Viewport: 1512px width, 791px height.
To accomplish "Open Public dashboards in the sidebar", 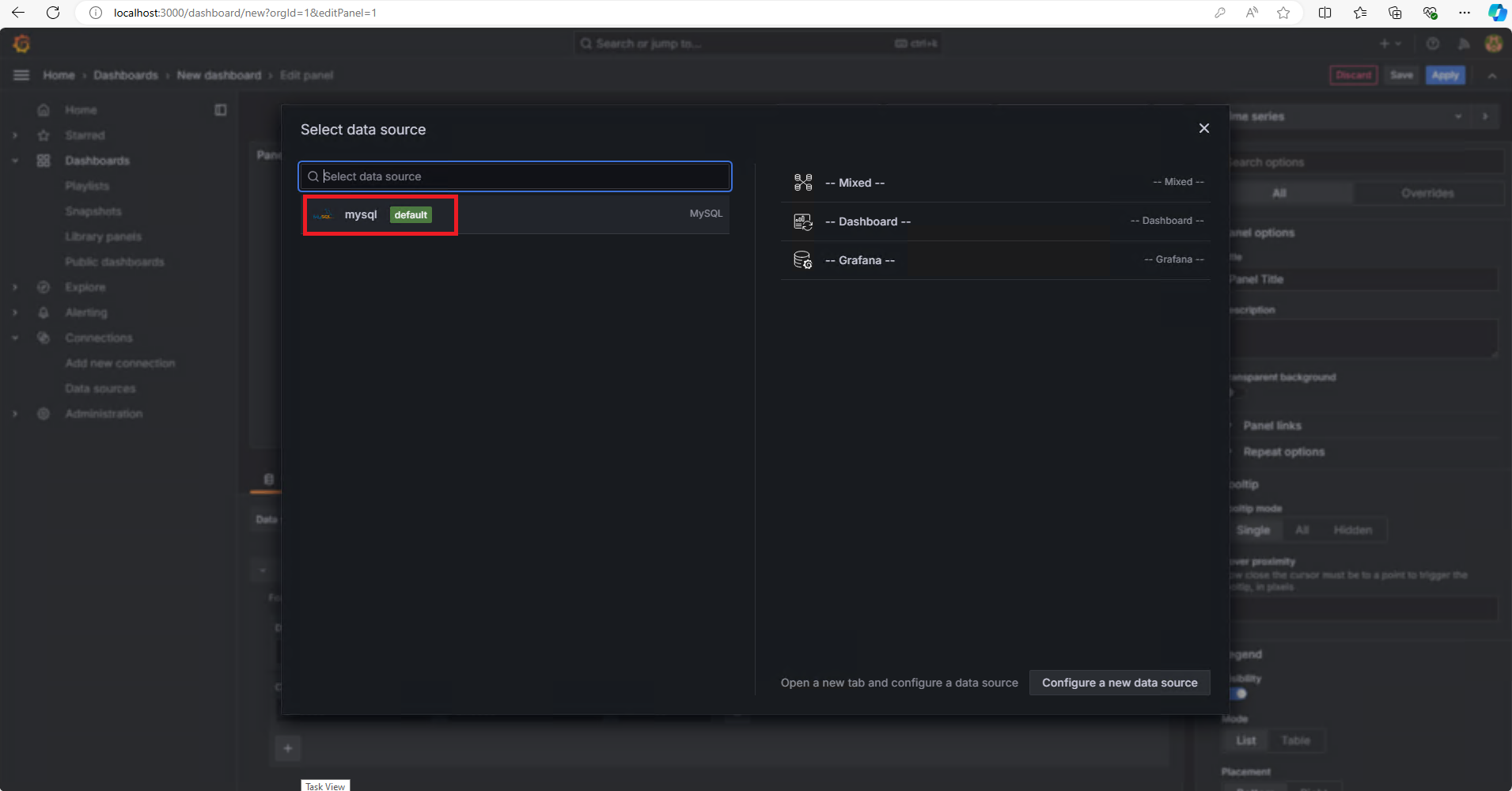I will [x=115, y=262].
